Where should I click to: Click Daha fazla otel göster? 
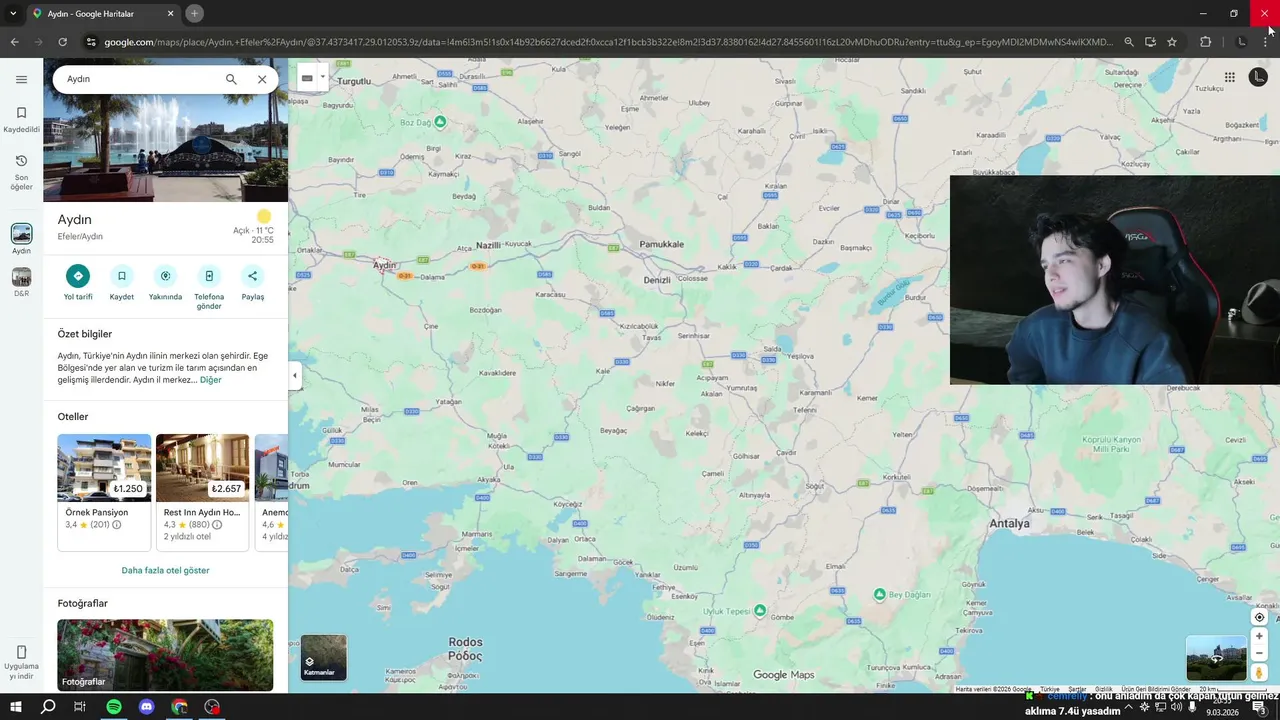click(165, 570)
